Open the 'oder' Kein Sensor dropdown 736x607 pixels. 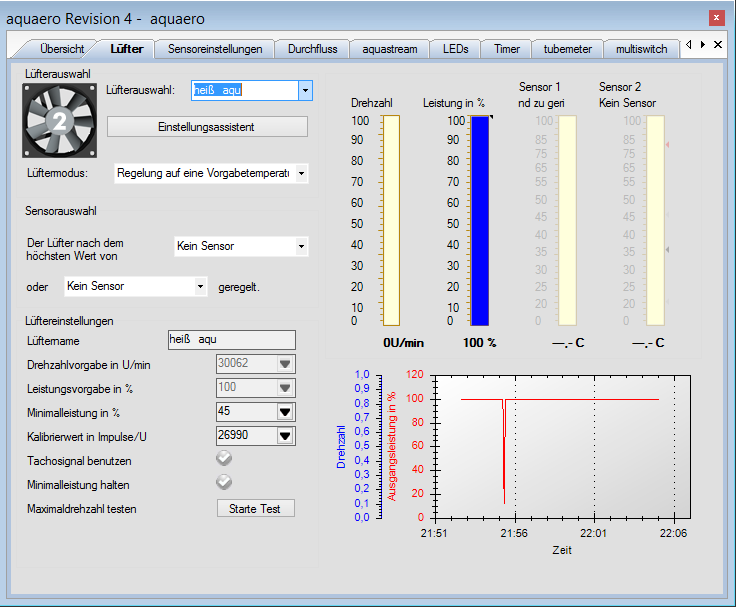(x=200, y=286)
